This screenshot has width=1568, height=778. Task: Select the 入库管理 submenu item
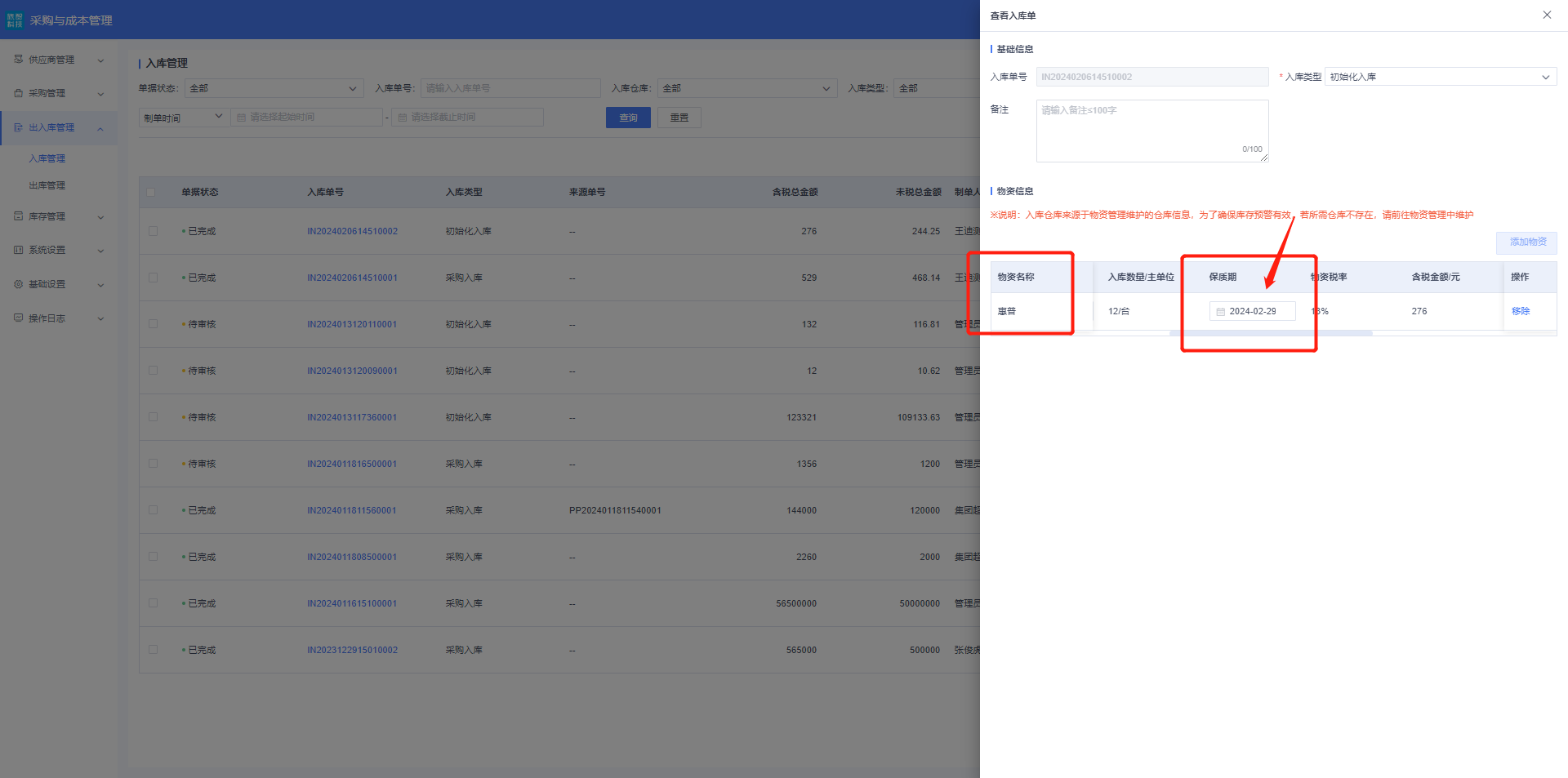click(x=47, y=158)
